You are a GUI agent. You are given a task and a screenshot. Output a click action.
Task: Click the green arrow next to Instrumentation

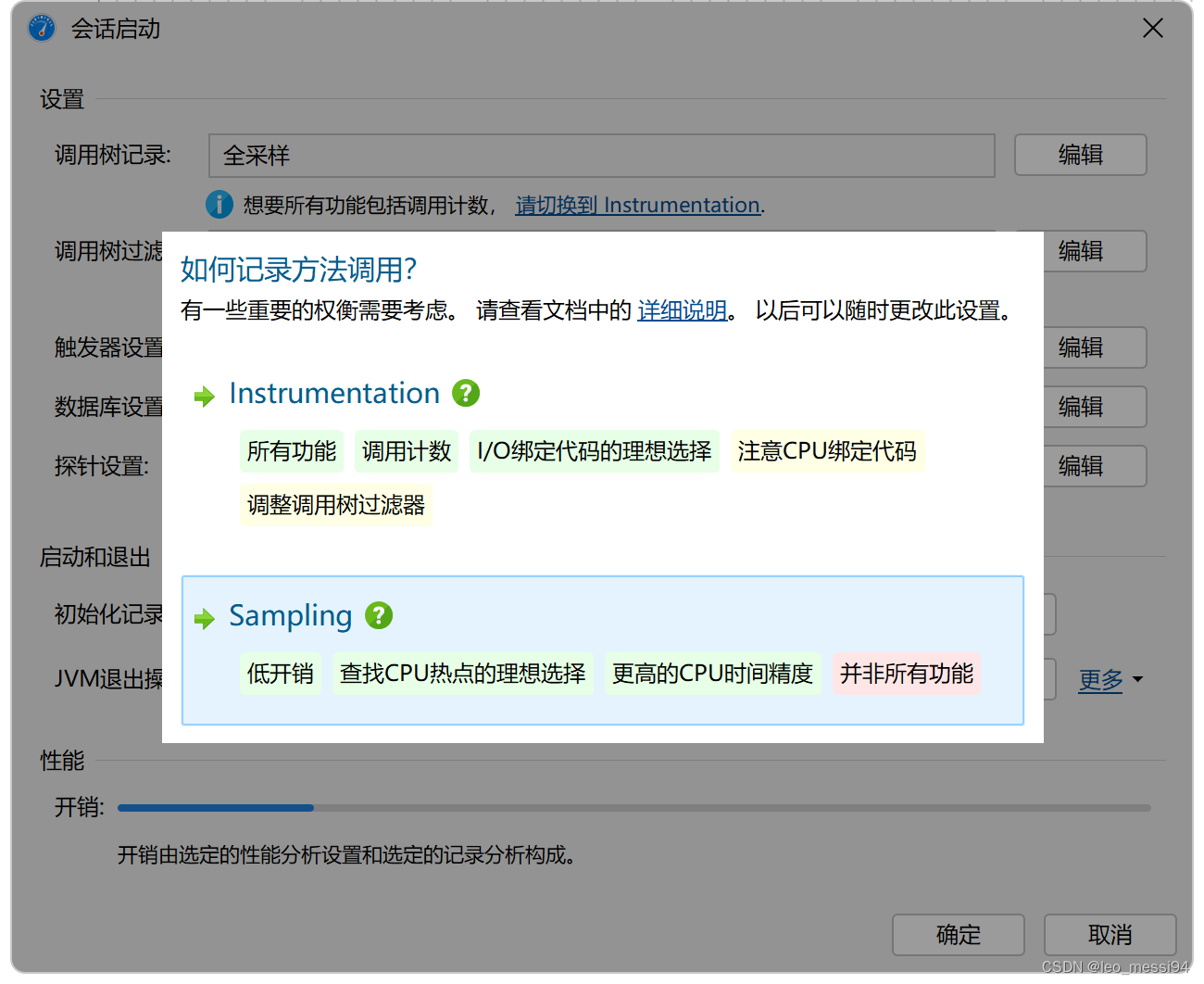pos(205,397)
